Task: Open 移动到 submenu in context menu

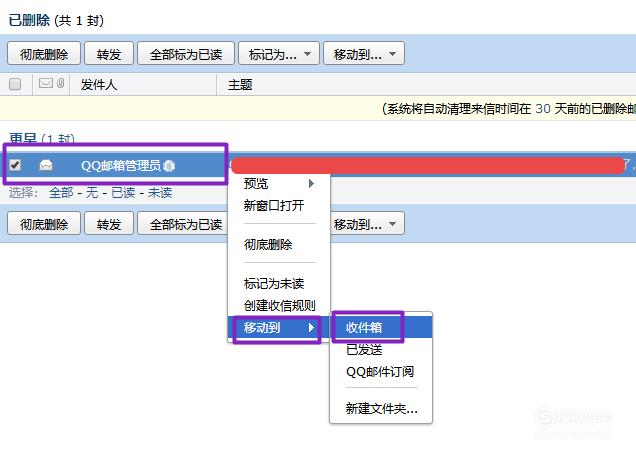Action: pos(279,328)
